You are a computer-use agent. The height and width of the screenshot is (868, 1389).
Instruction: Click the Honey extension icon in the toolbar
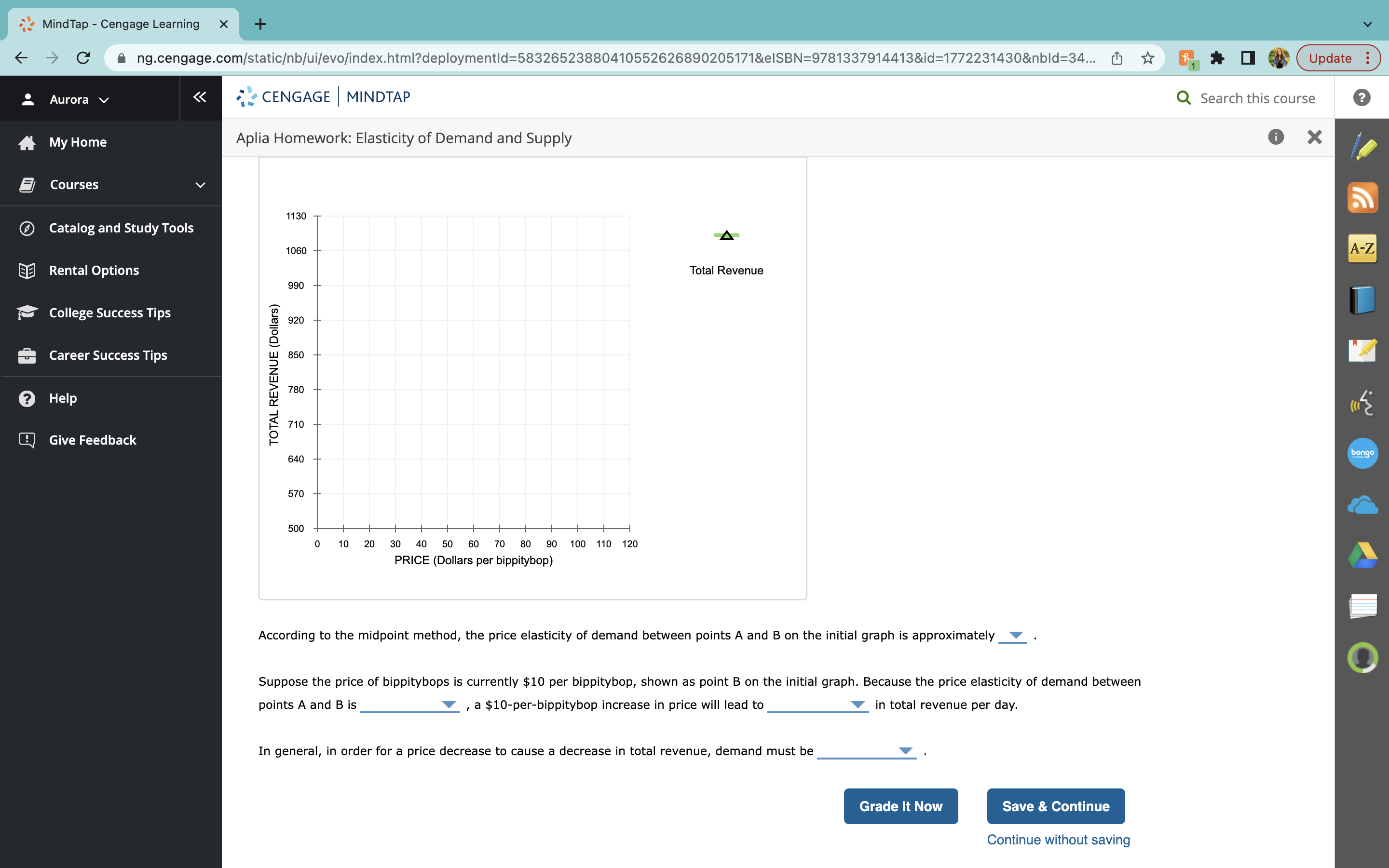pyautogui.click(x=1187, y=57)
